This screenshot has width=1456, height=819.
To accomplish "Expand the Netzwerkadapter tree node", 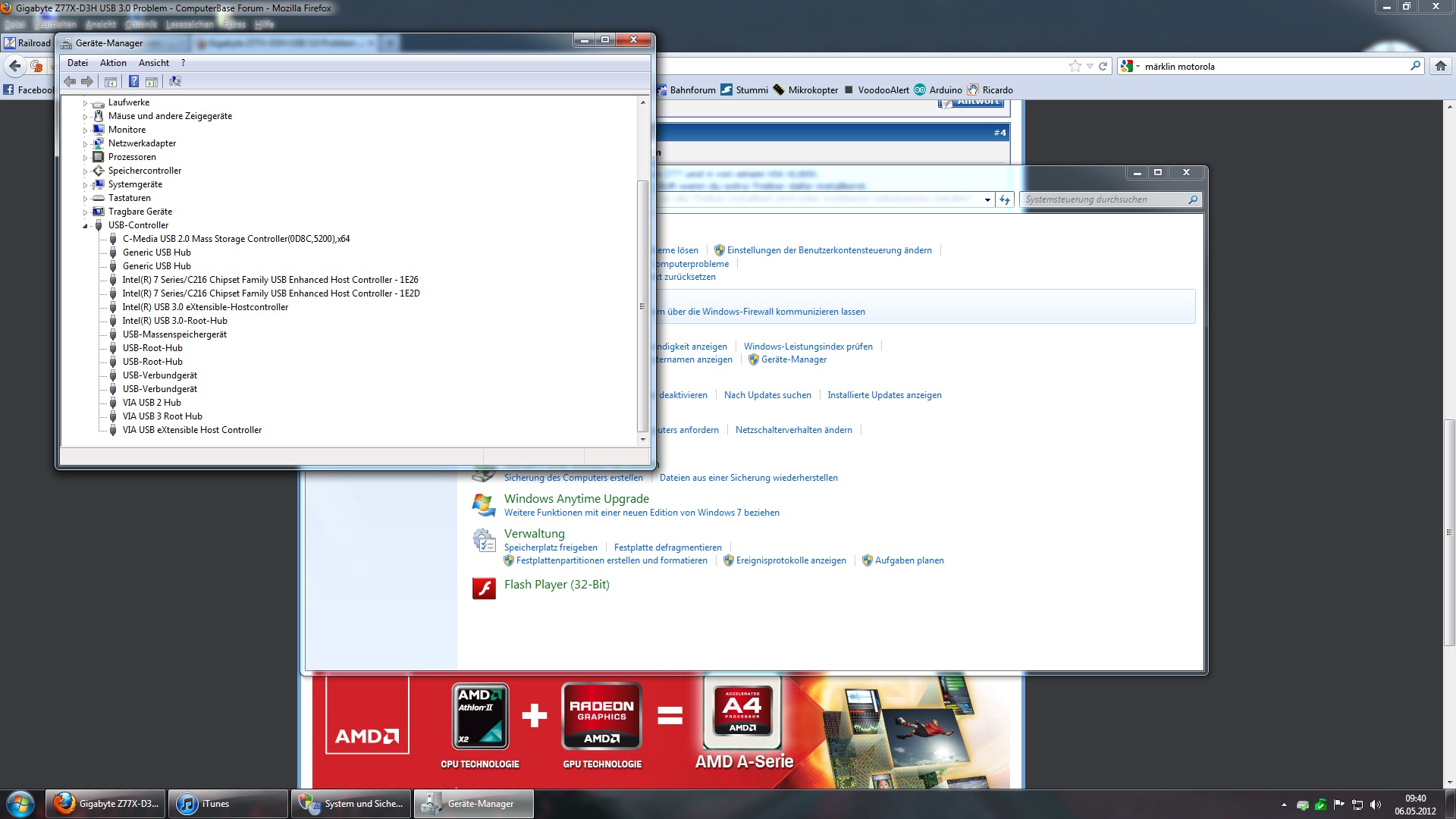I will click(85, 144).
